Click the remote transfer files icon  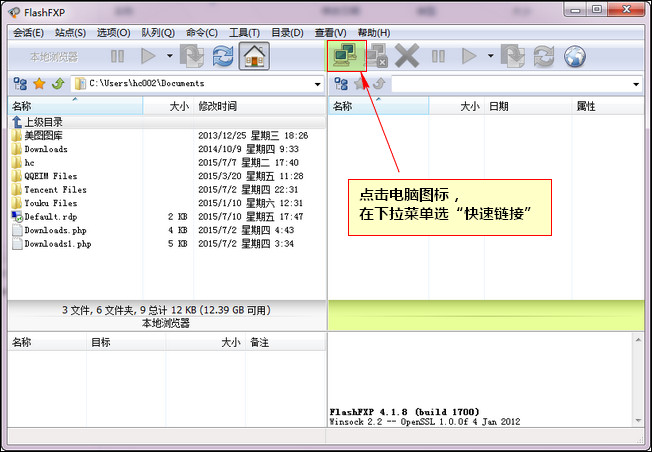click(x=513, y=56)
